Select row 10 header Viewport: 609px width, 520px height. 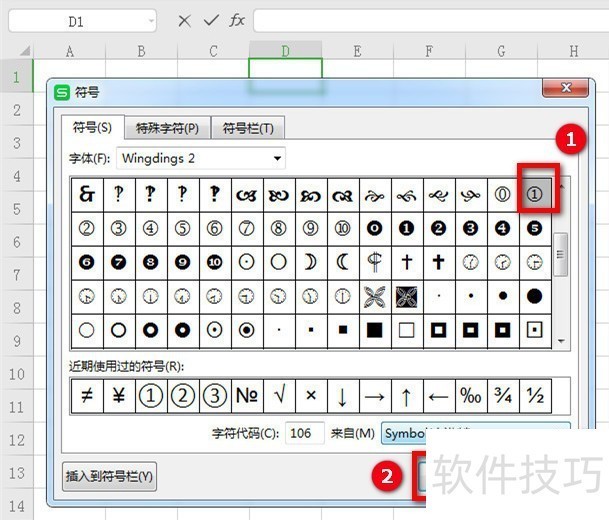coord(17,374)
